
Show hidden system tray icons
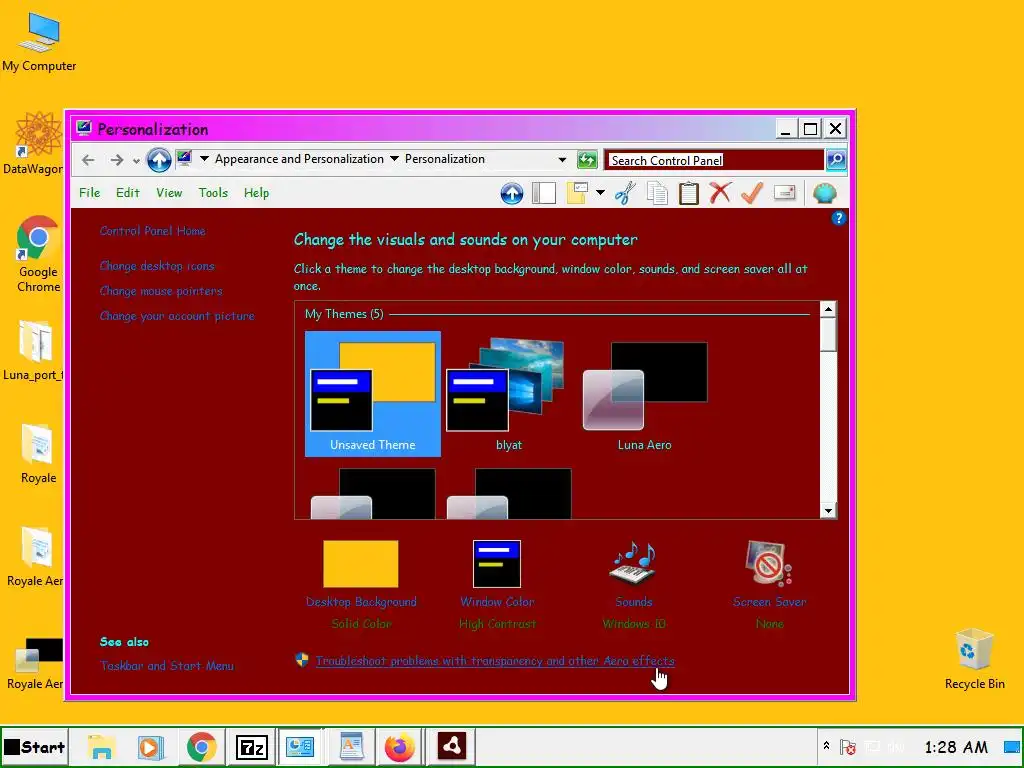point(826,746)
